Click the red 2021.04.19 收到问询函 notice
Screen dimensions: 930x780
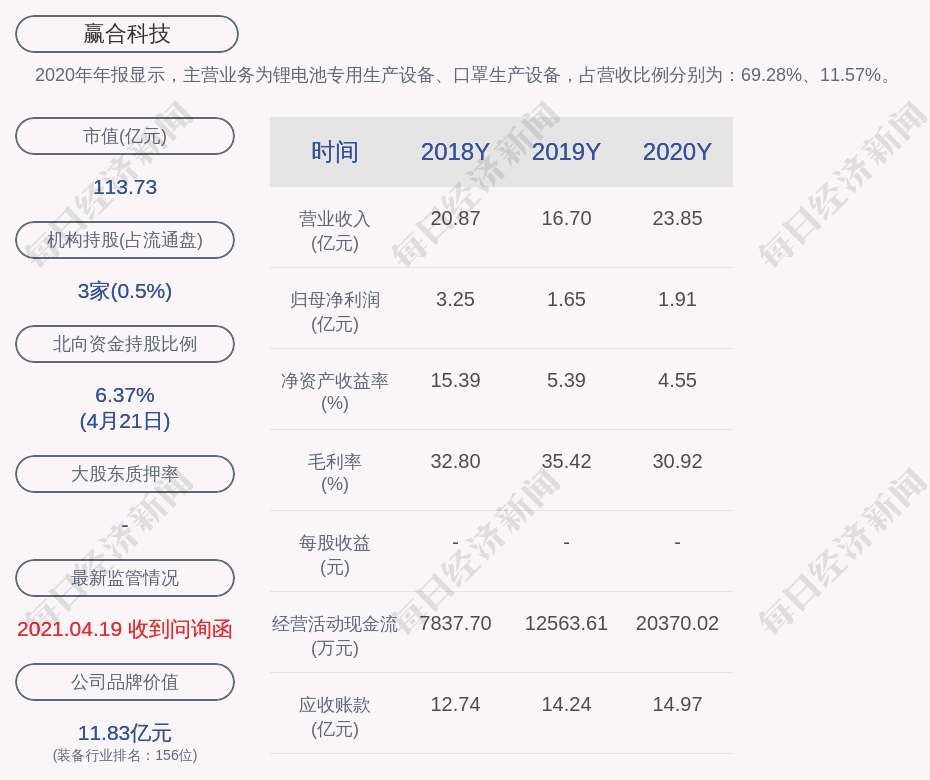coord(125,629)
